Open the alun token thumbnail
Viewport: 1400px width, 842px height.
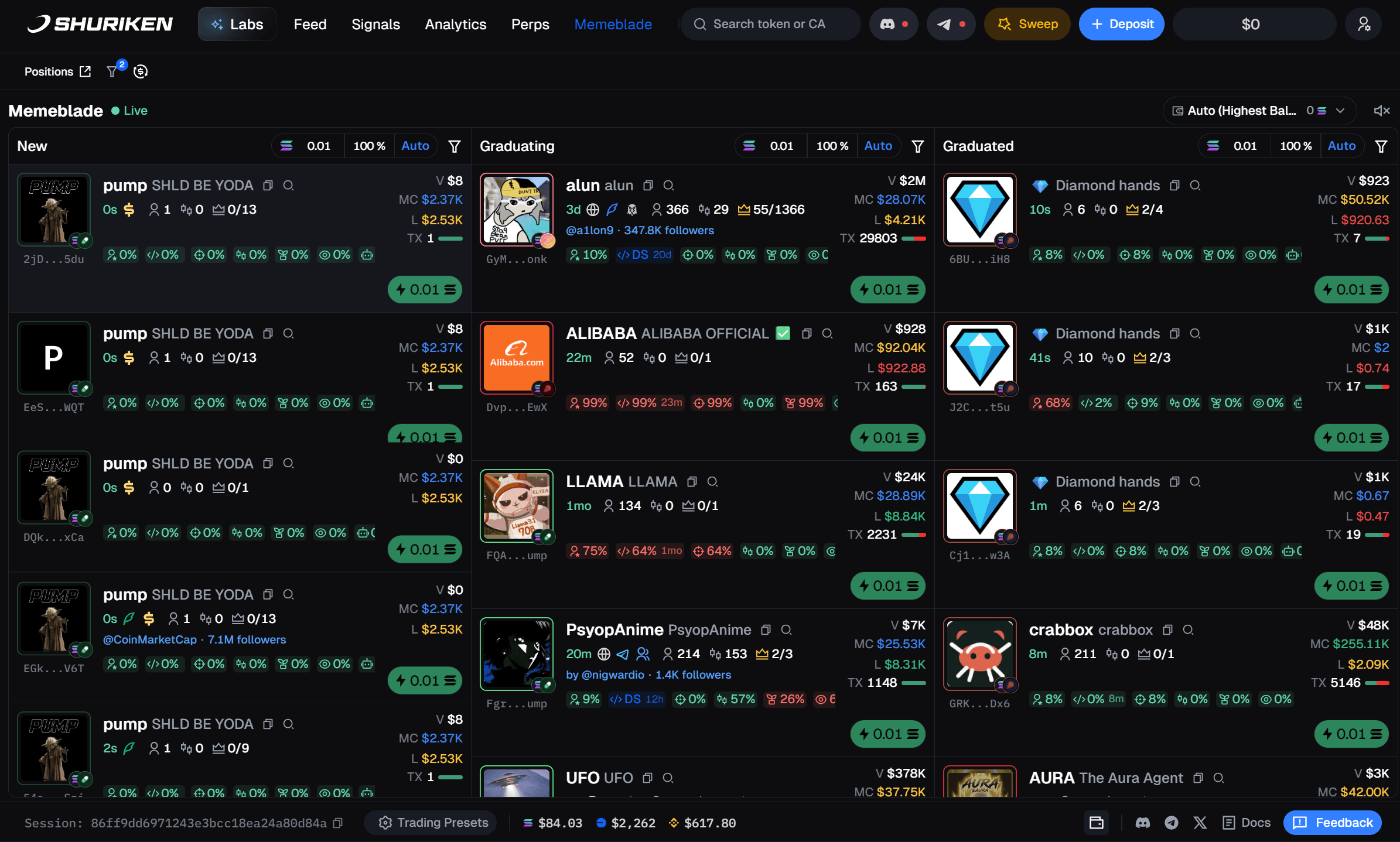517,210
